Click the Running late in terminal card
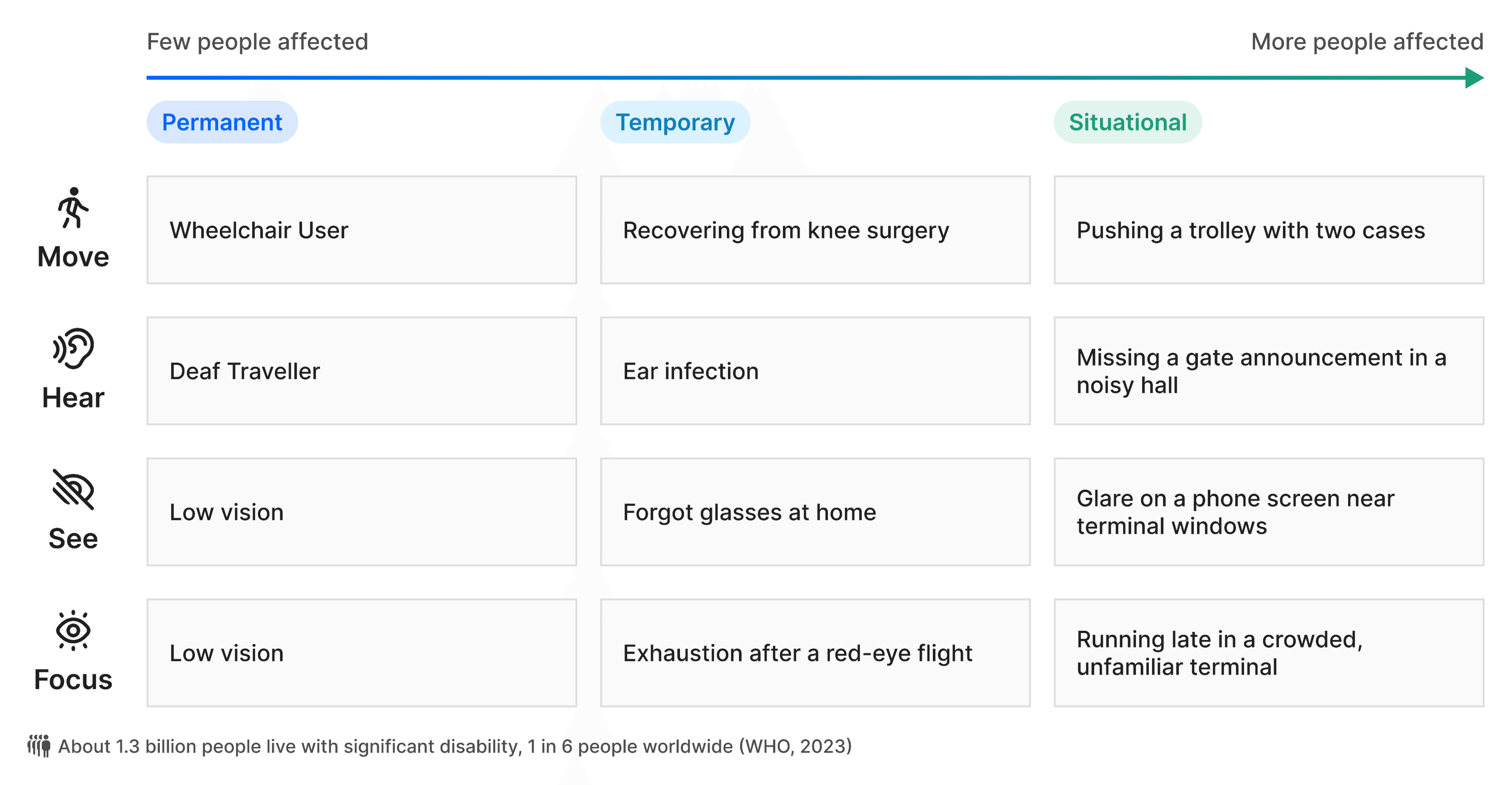1512x785 pixels. tap(1268, 652)
